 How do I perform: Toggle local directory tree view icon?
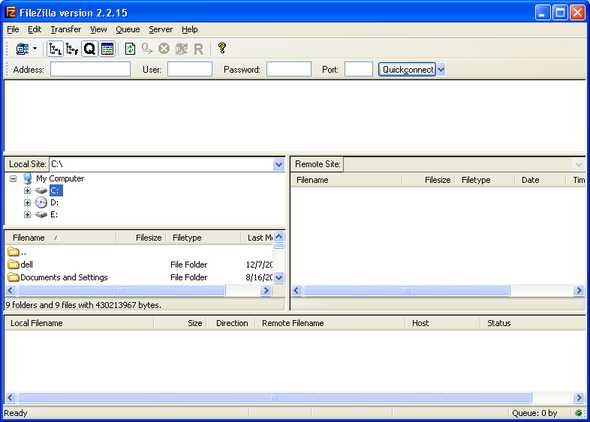pos(55,49)
